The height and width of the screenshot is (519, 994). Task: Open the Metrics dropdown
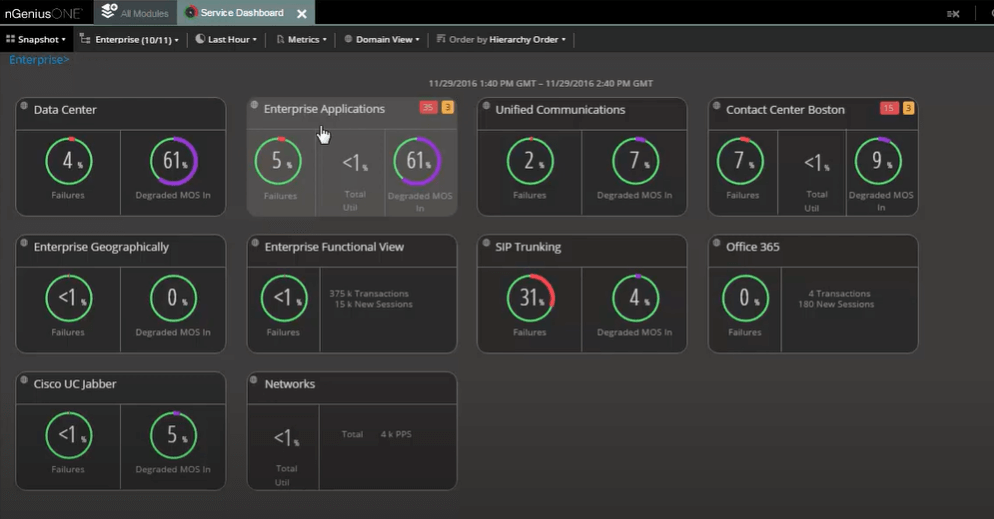(x=302, y=39)
